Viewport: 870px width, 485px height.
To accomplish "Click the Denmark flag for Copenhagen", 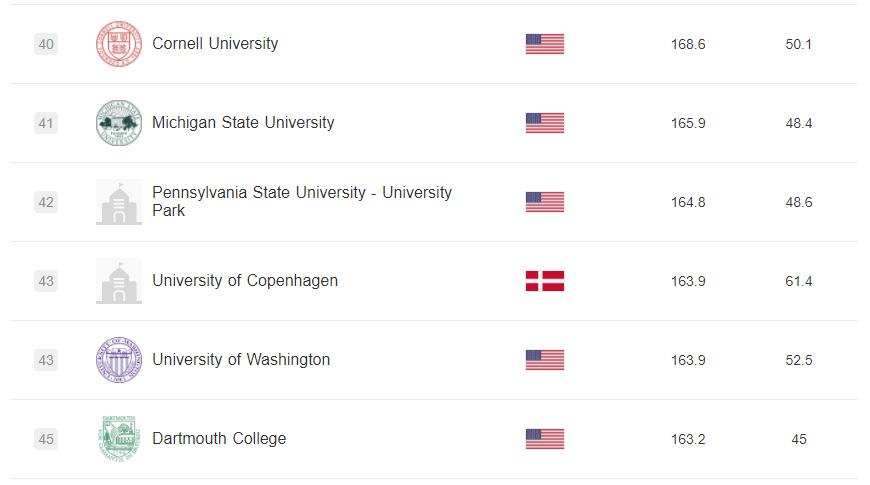I will click(545, 281).
